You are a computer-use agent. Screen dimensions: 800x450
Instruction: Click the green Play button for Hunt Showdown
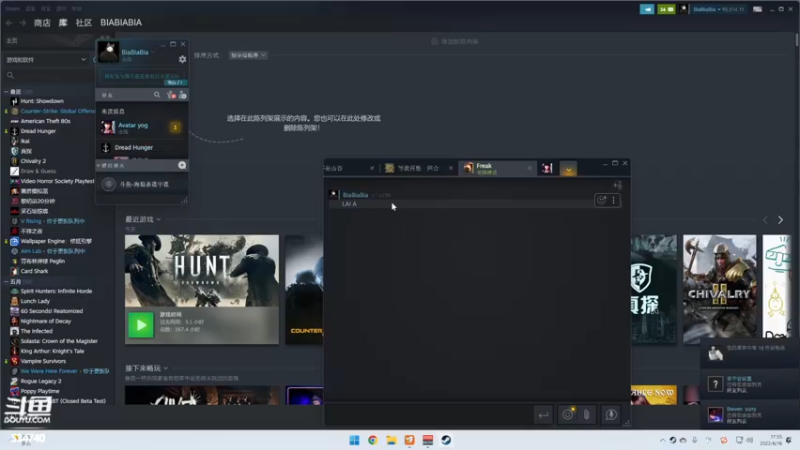pos(141,325)
